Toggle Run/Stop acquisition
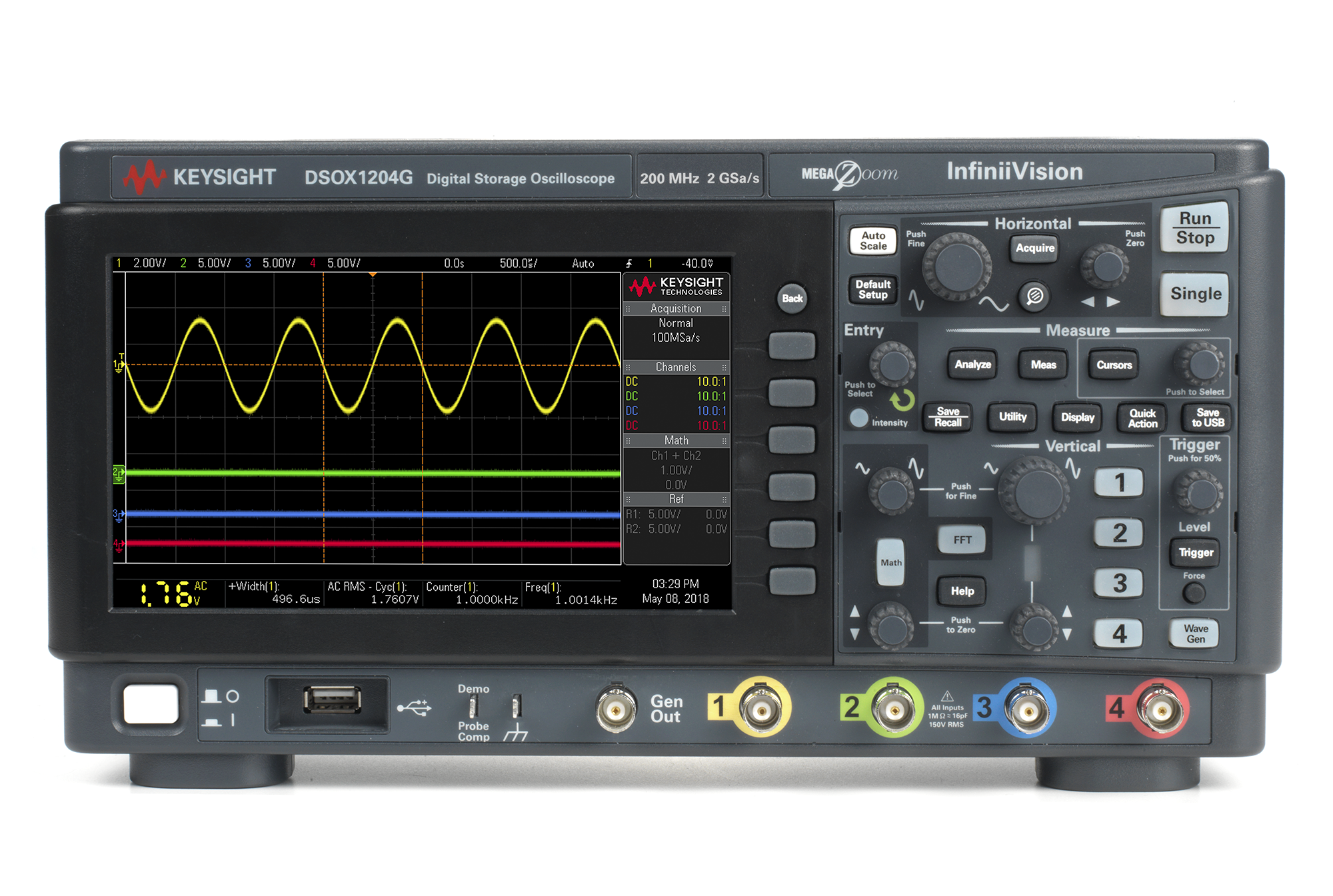This screenshot has width=1333, height=896. 1194,227
